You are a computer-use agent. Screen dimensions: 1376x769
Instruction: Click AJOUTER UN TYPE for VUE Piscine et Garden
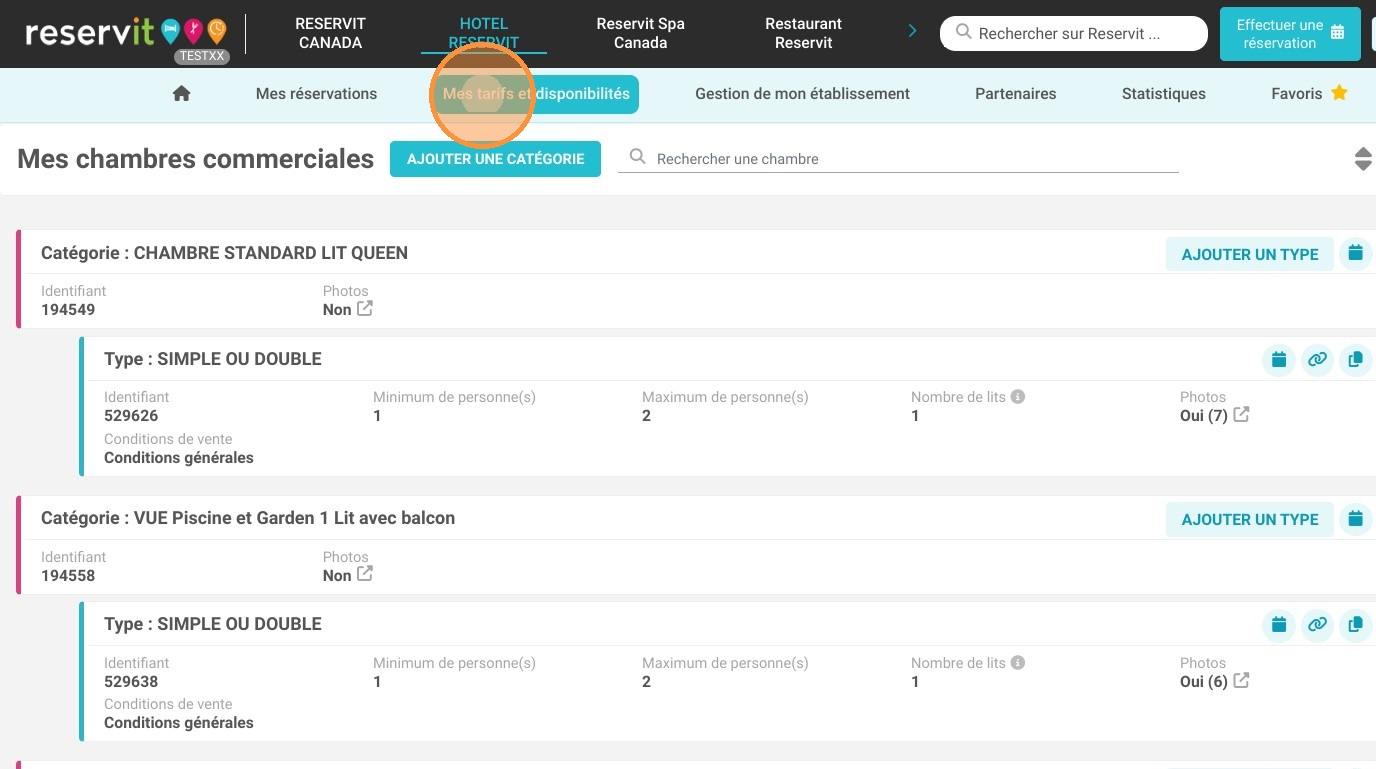[1250, 519]
